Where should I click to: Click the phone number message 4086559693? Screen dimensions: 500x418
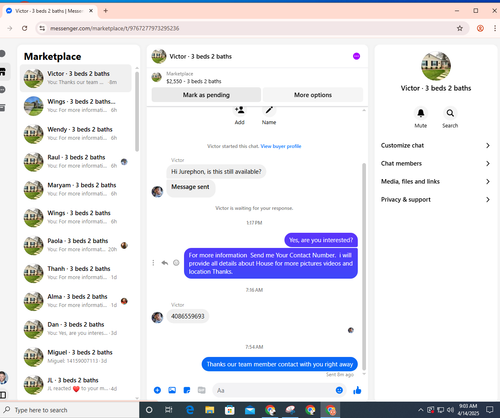pyautogui.click(x=188, y=316)
